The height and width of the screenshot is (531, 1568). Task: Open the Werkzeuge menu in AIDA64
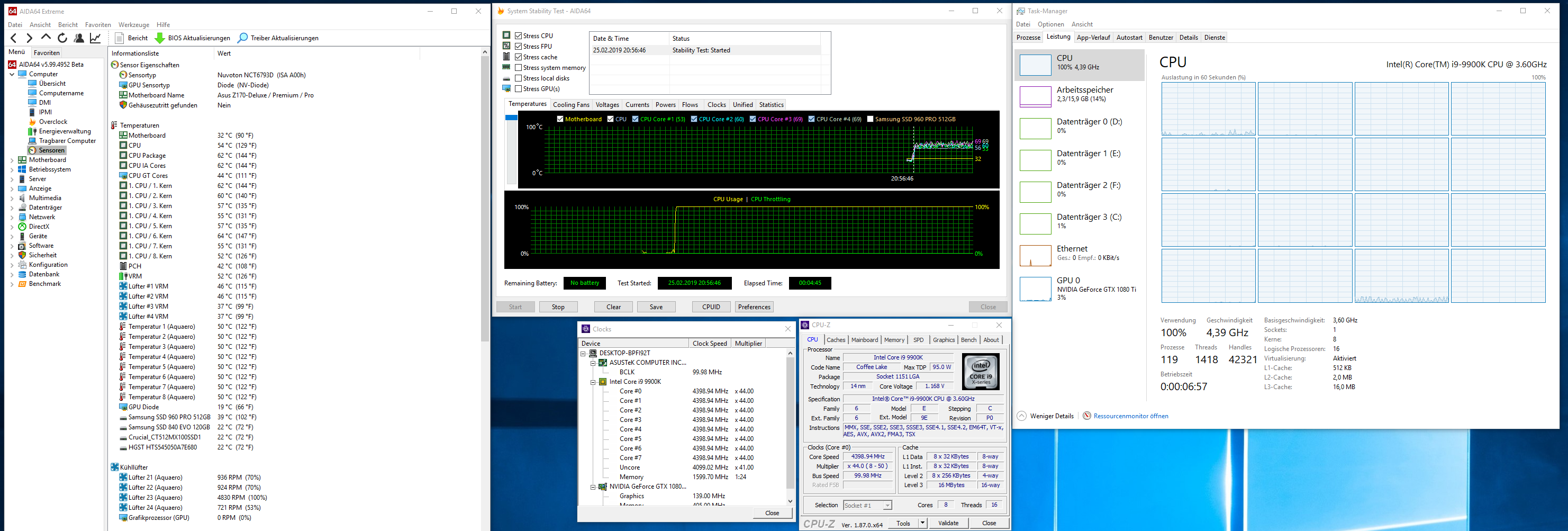pyautogui.click(x=134, y=25)
